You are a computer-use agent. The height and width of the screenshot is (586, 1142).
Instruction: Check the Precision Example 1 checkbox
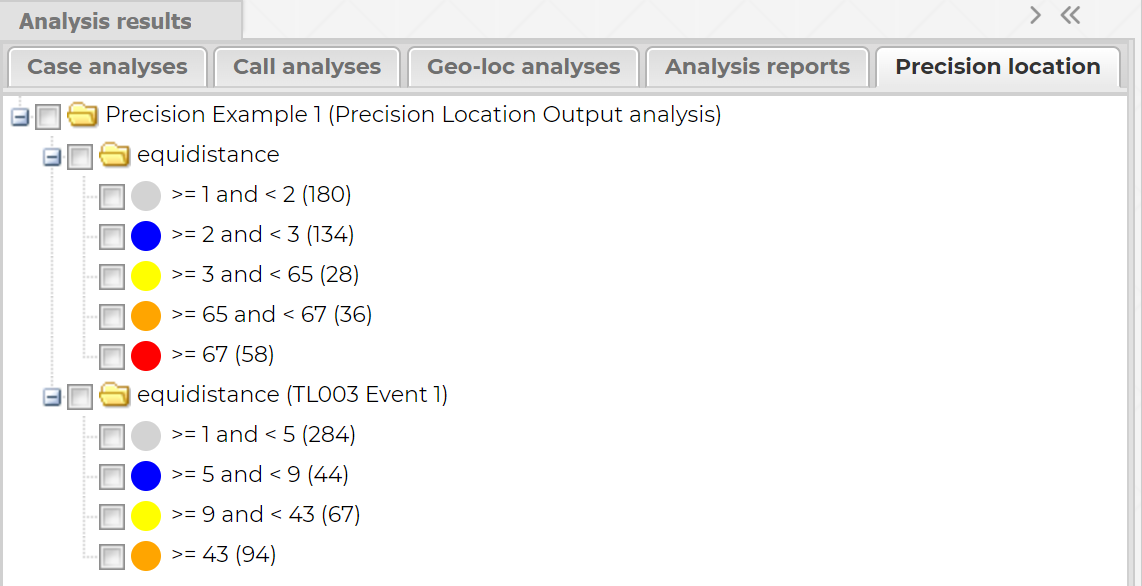click(x=47, y=117)
